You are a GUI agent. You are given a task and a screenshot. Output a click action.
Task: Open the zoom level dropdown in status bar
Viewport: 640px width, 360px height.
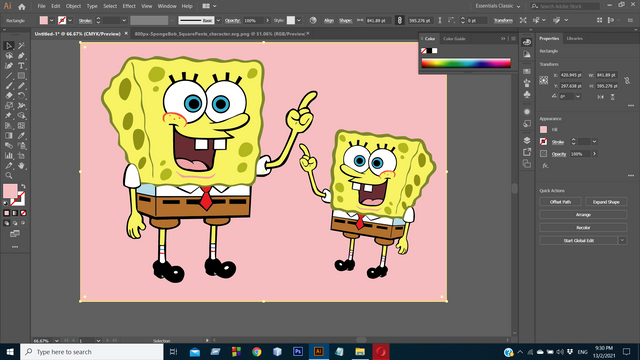(x=56, y=340)
